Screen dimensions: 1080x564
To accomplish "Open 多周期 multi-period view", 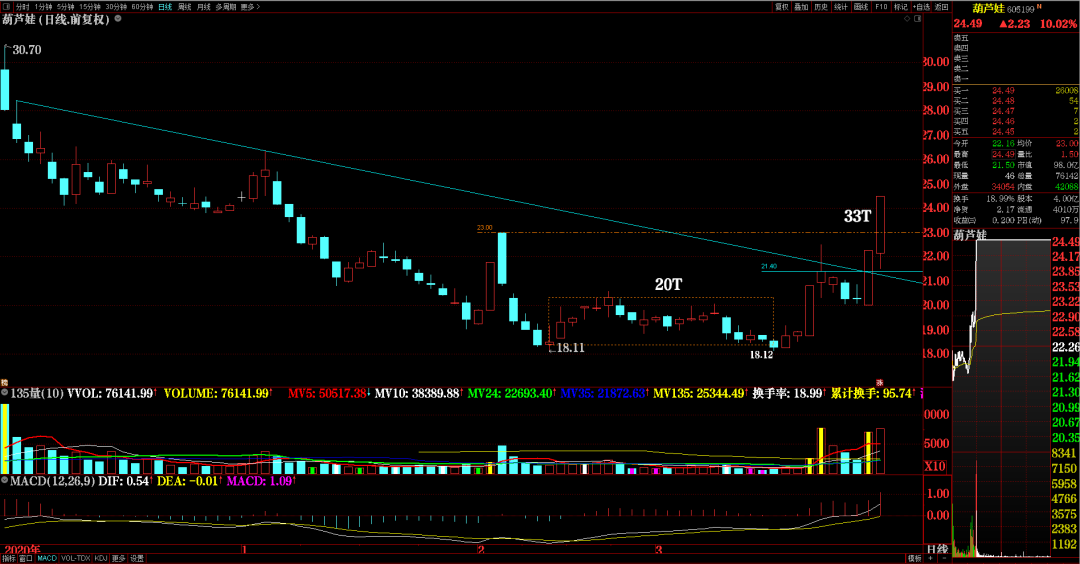I will tap(226, 6).
